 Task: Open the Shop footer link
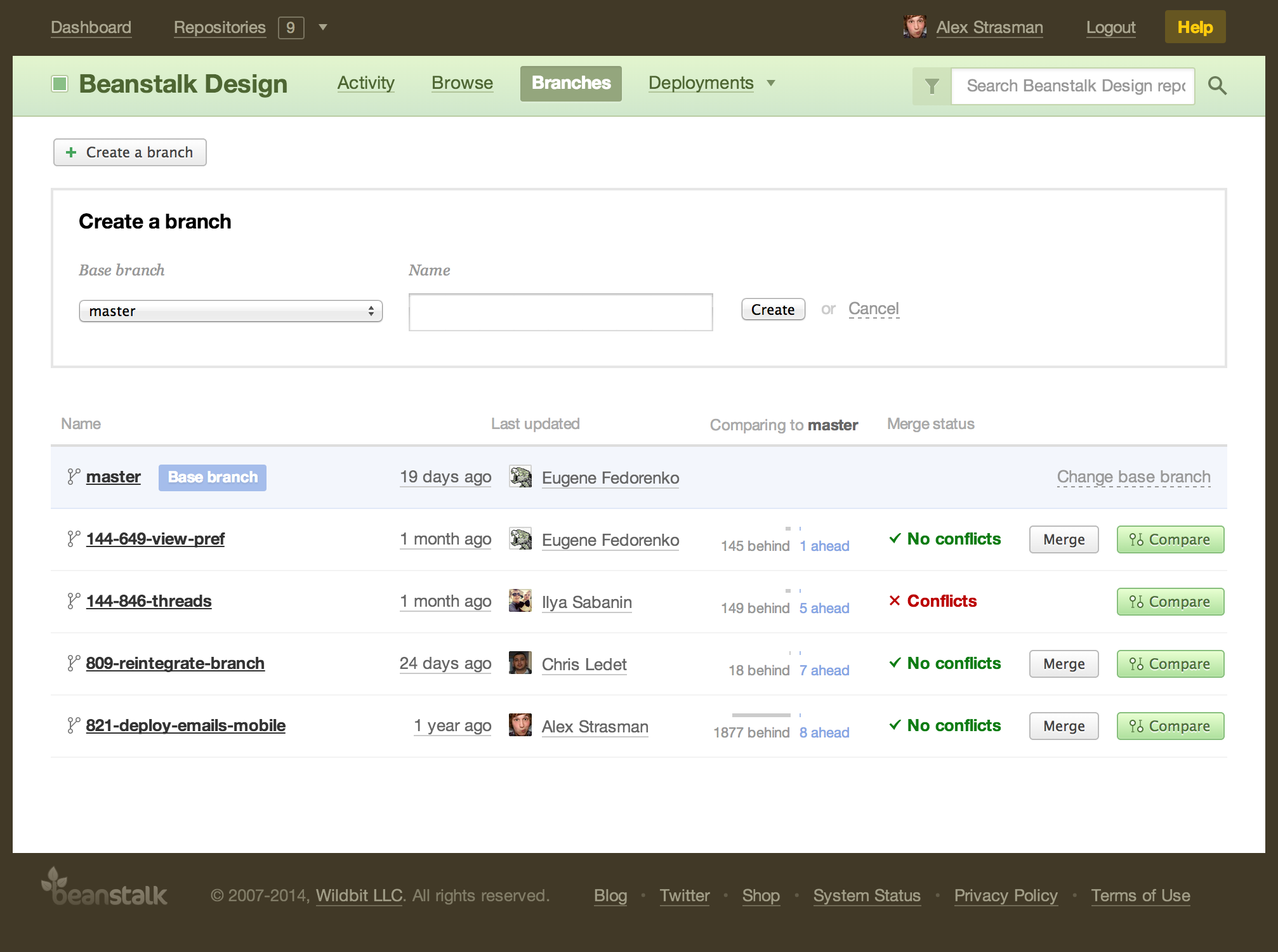tap(761, 896)
